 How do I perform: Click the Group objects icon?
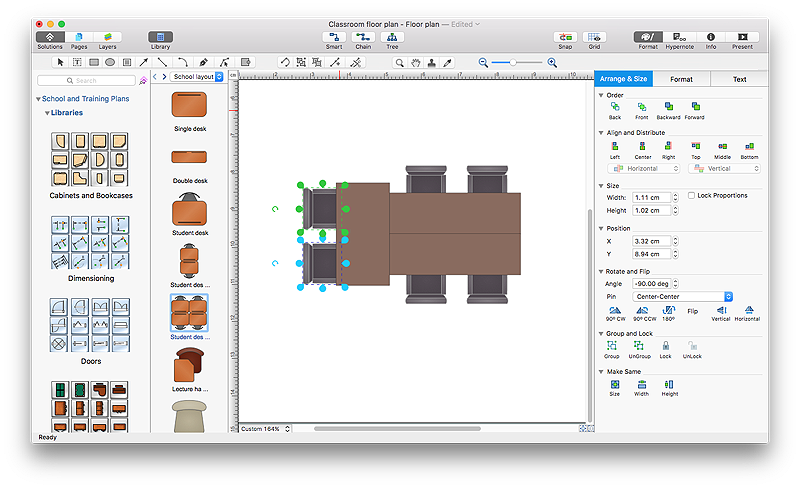click(x=612, y=345)
